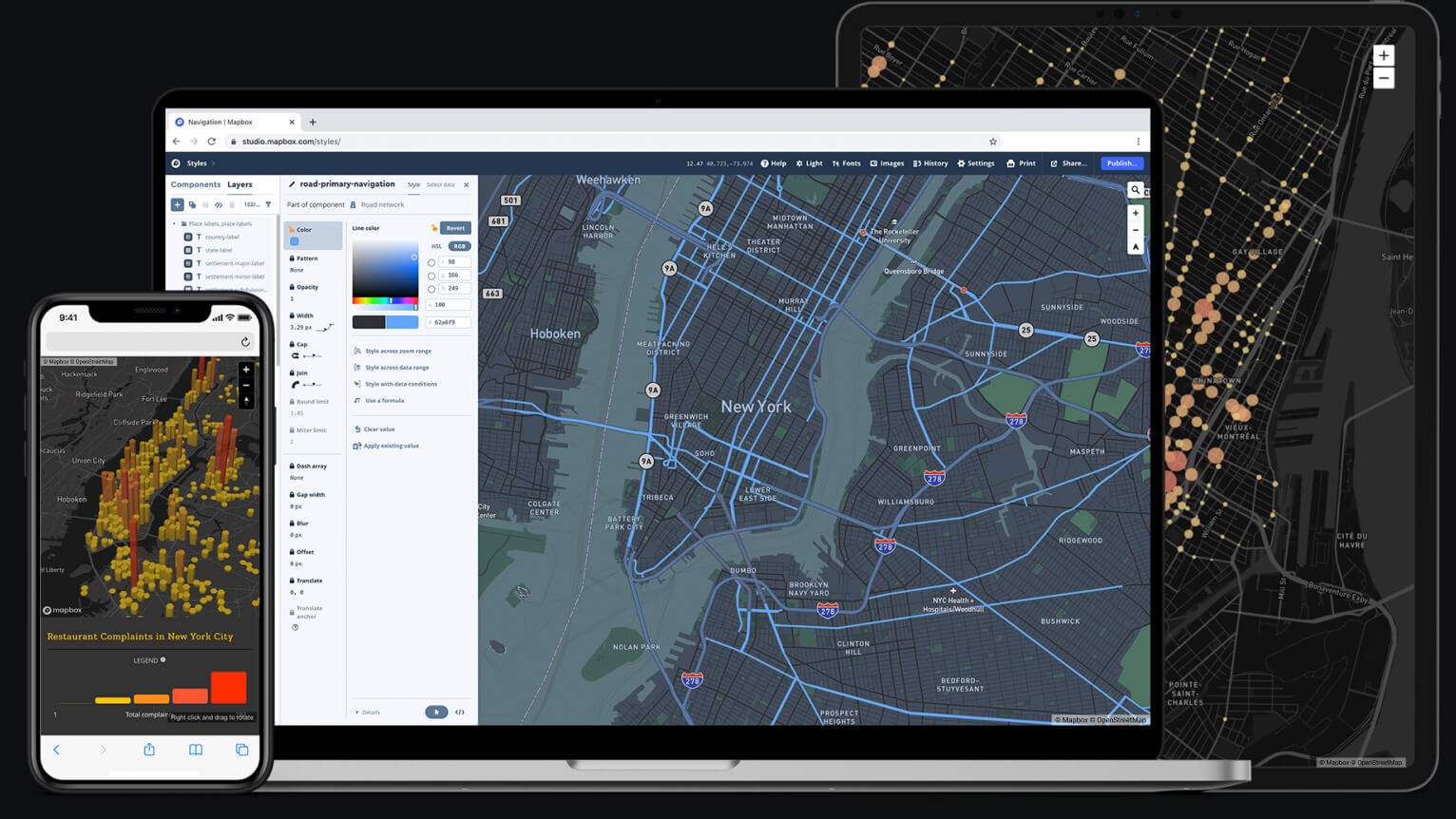
Task: Close the road-primary-navigation editor panel
Action: click(467, 184)
